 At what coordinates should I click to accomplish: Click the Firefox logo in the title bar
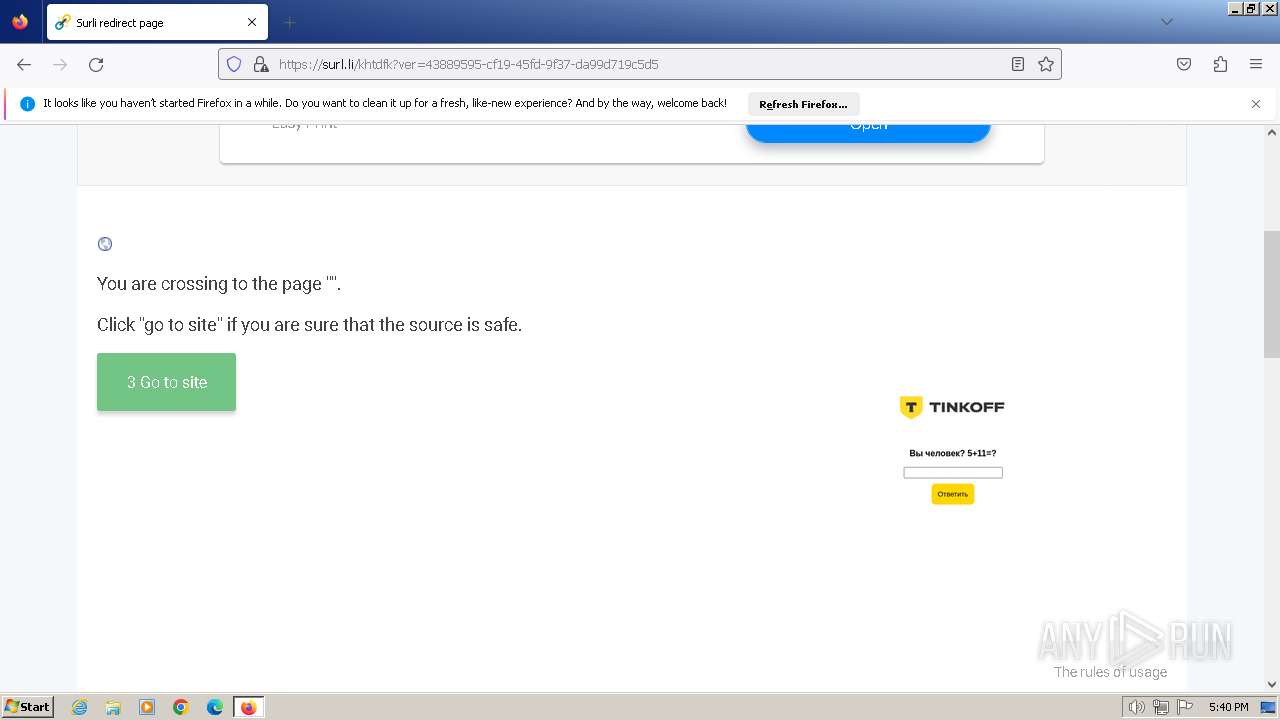20,21
